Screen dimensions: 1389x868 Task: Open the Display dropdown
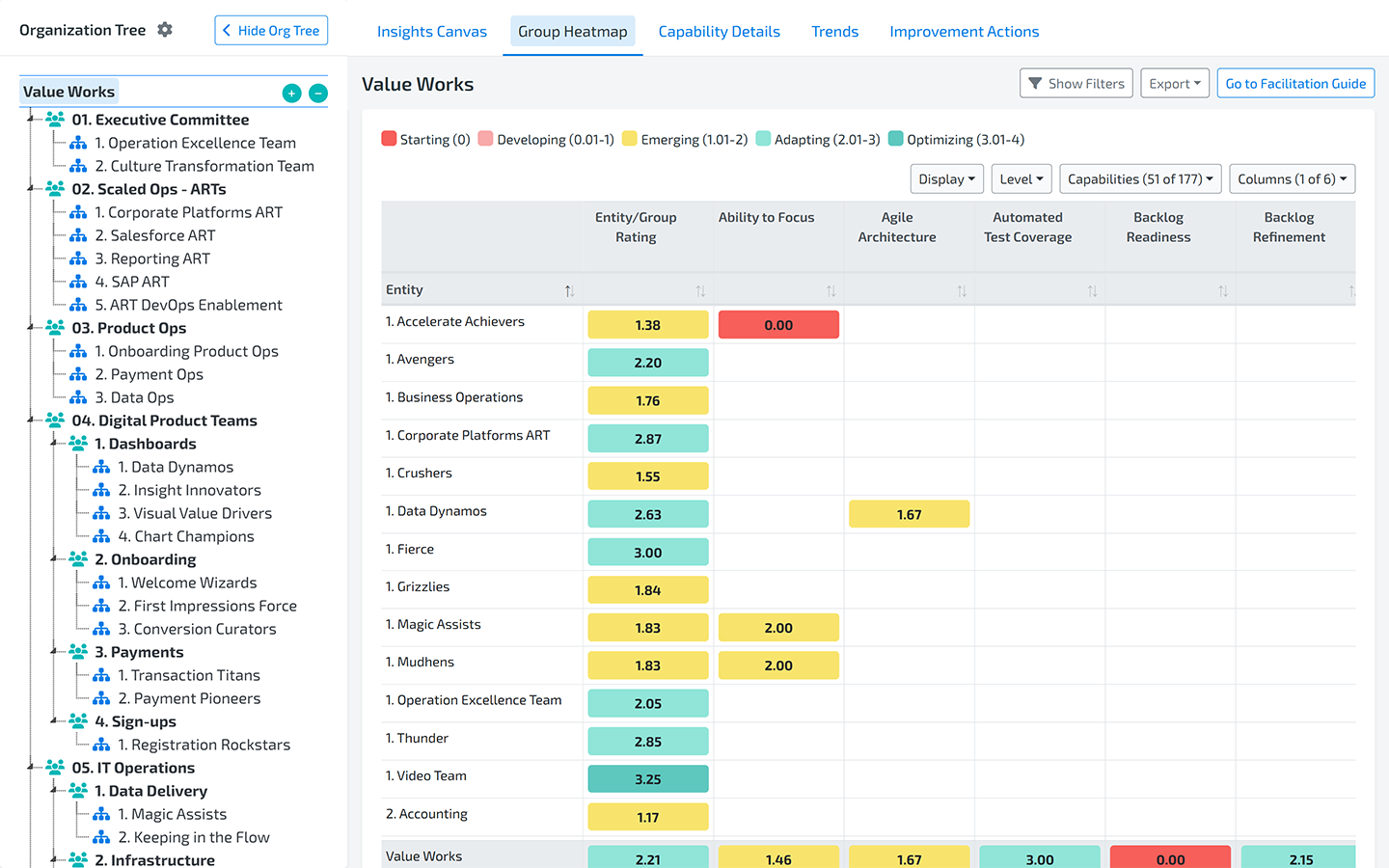[x=946, y=179]
